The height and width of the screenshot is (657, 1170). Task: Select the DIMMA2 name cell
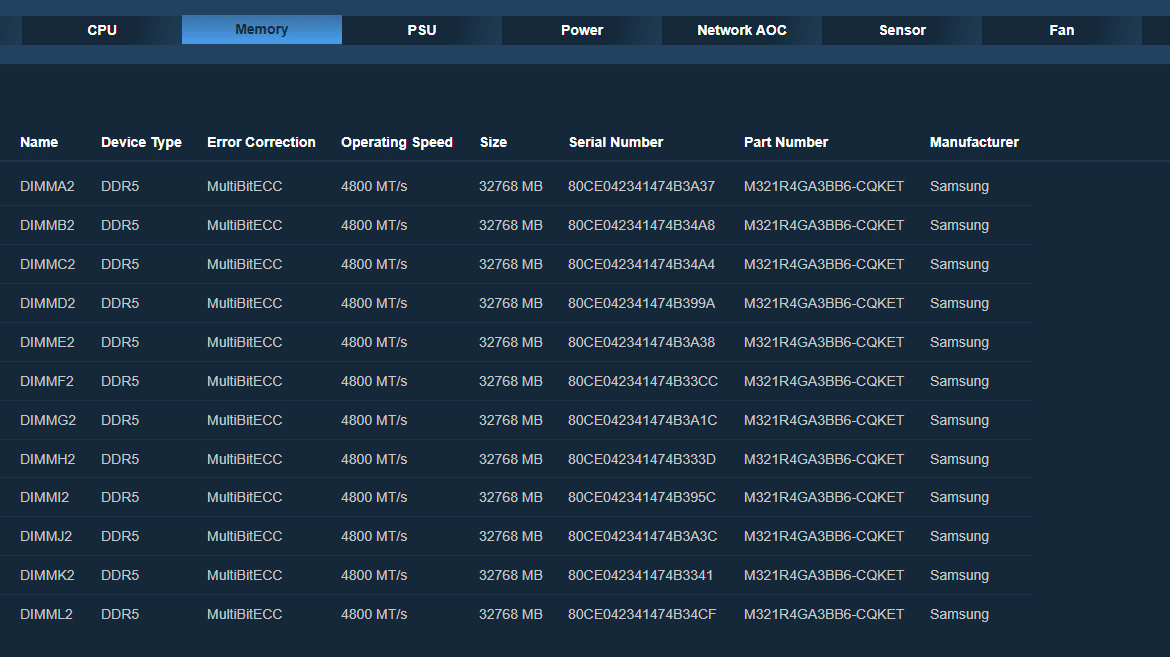click(47, 186)
